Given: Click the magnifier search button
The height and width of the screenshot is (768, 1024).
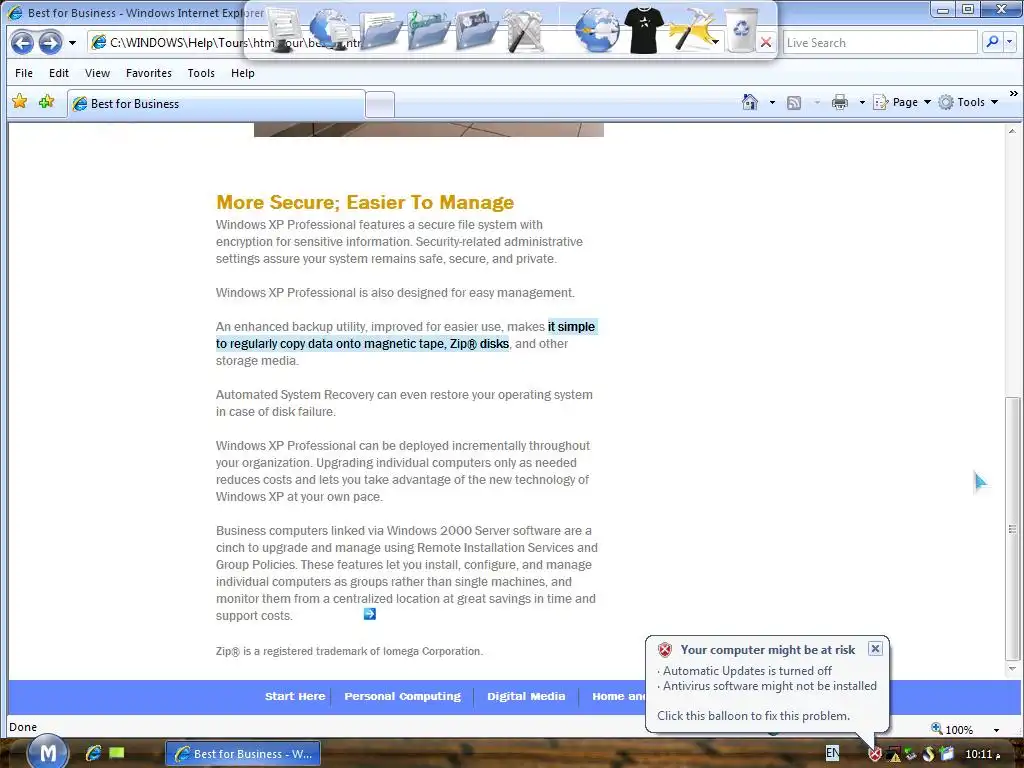Looking at the screenshot, I should (x=993, y=42).
